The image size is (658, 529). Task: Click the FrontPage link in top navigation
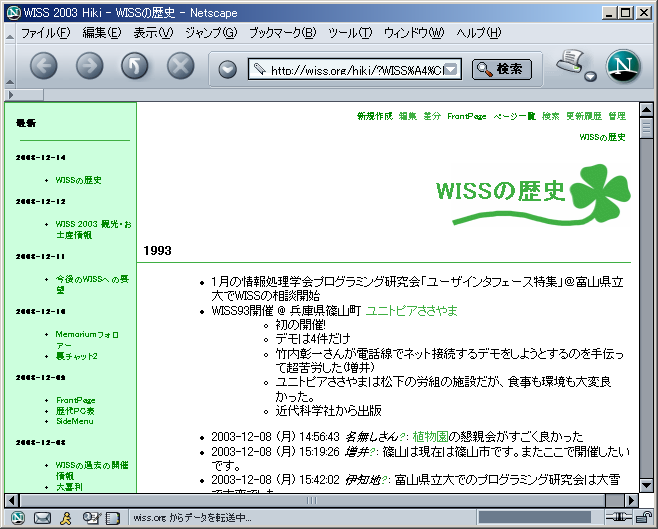coord(467,116)
